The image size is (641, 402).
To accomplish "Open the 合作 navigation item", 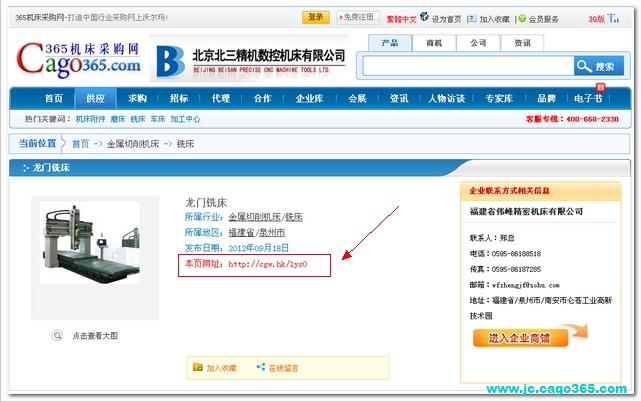I will click(x=262, y=99).
